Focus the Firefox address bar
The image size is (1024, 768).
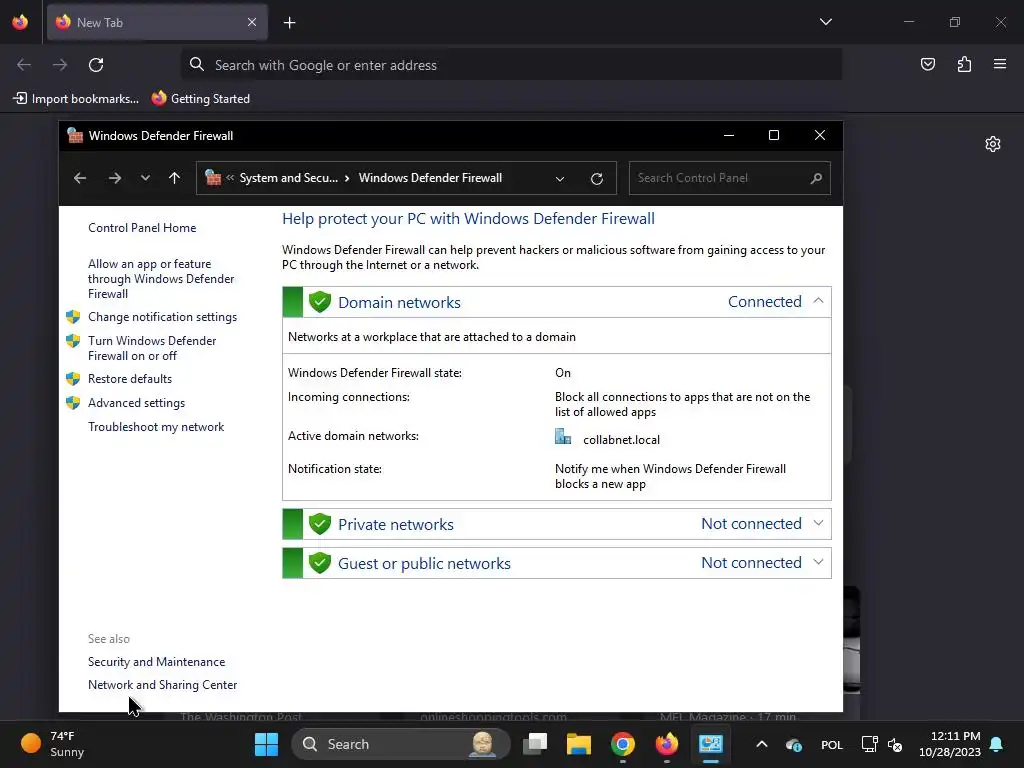(x=511, y=65)
